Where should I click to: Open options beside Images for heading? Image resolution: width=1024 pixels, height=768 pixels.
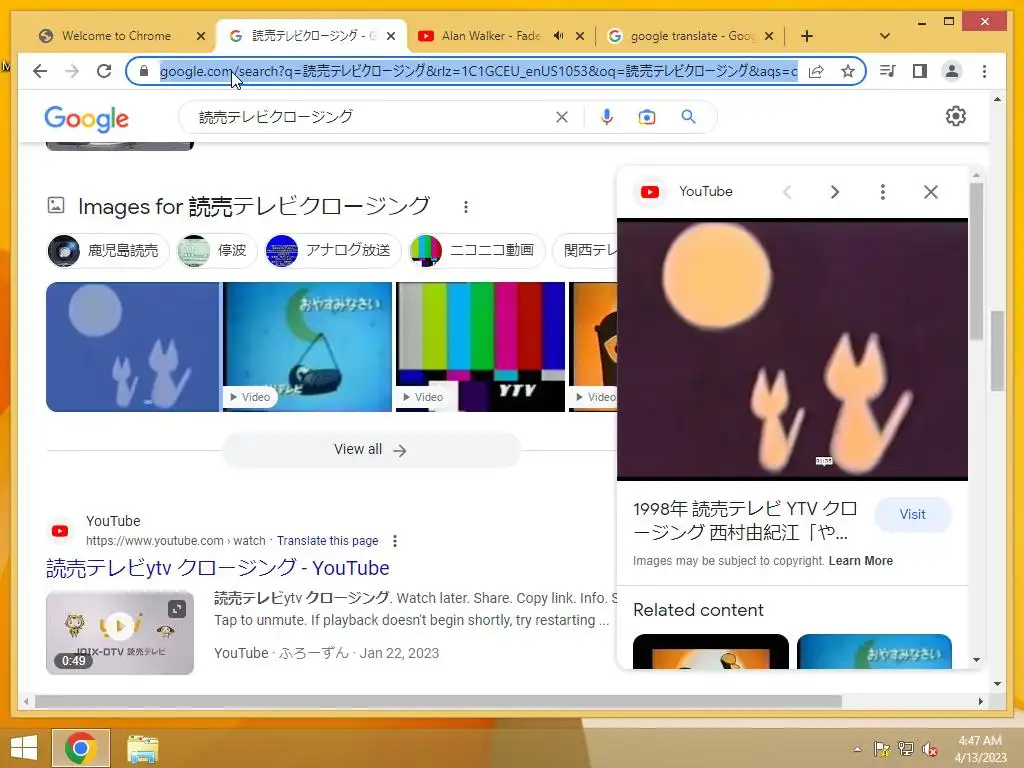tap(466, 207)
